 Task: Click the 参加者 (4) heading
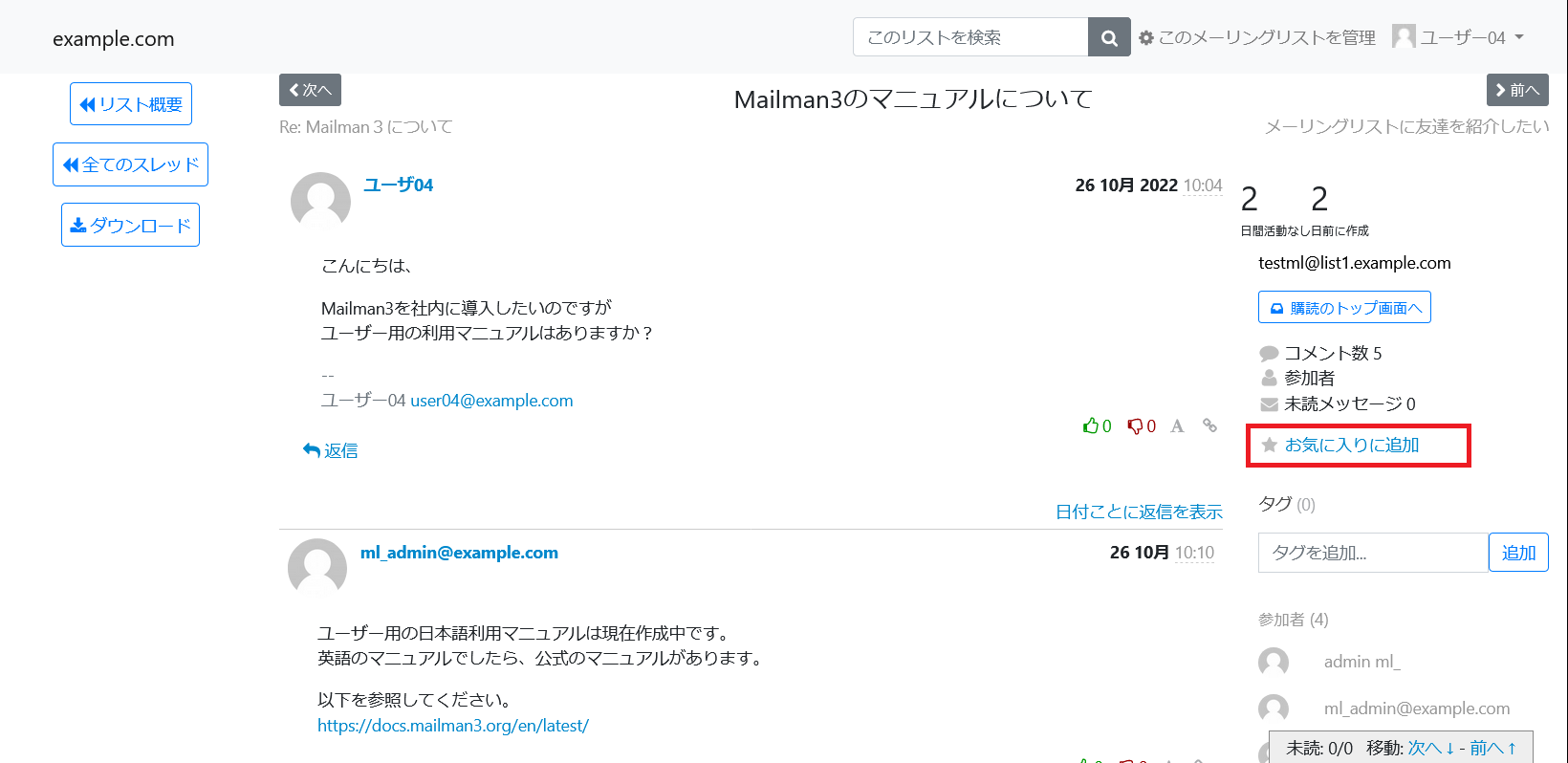click(1294, 620)
